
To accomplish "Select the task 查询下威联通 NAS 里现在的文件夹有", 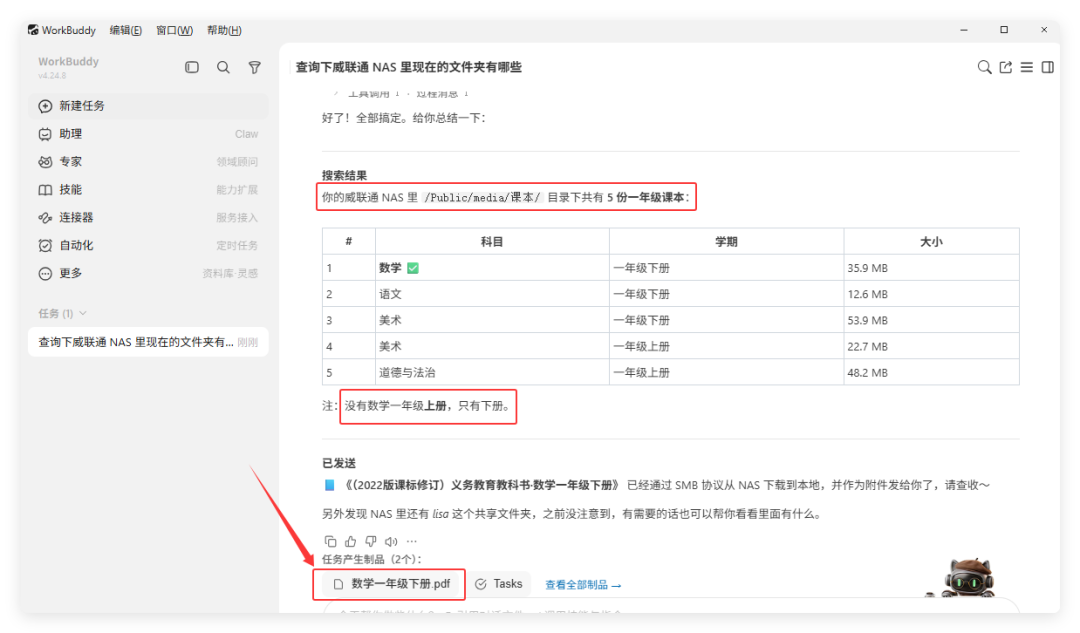I will pyautogui.click(x=148, y=342).
